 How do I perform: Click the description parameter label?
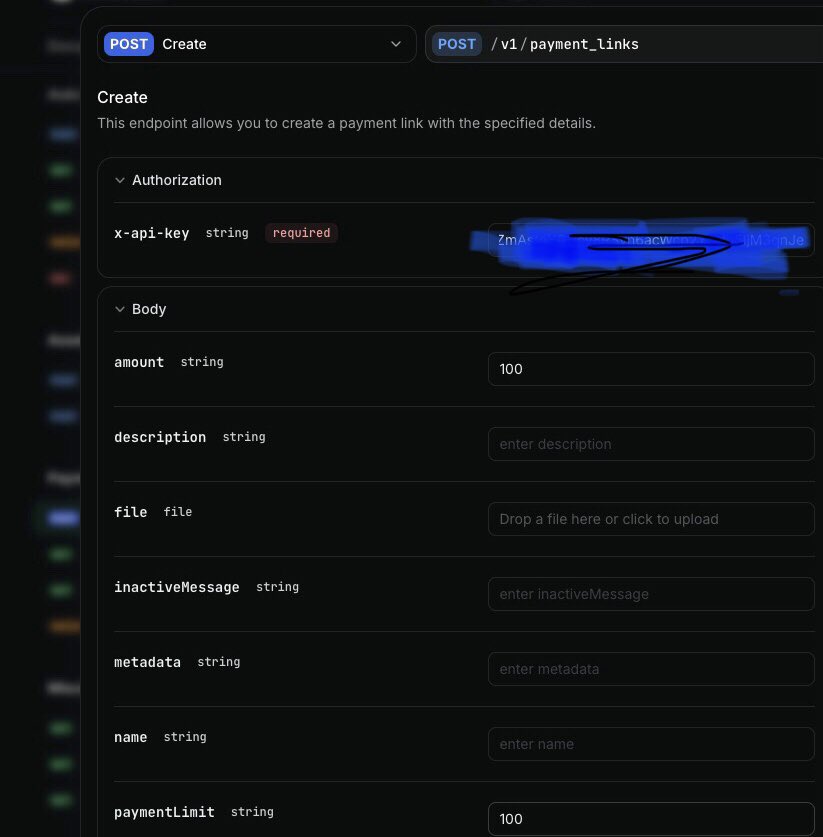pyautogui.click(x=160, y=437)
